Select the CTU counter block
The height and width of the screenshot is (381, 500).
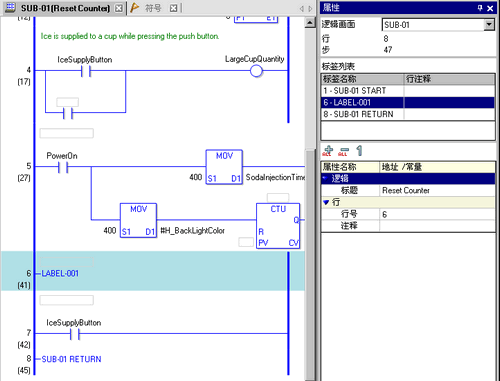coord(278,226)
